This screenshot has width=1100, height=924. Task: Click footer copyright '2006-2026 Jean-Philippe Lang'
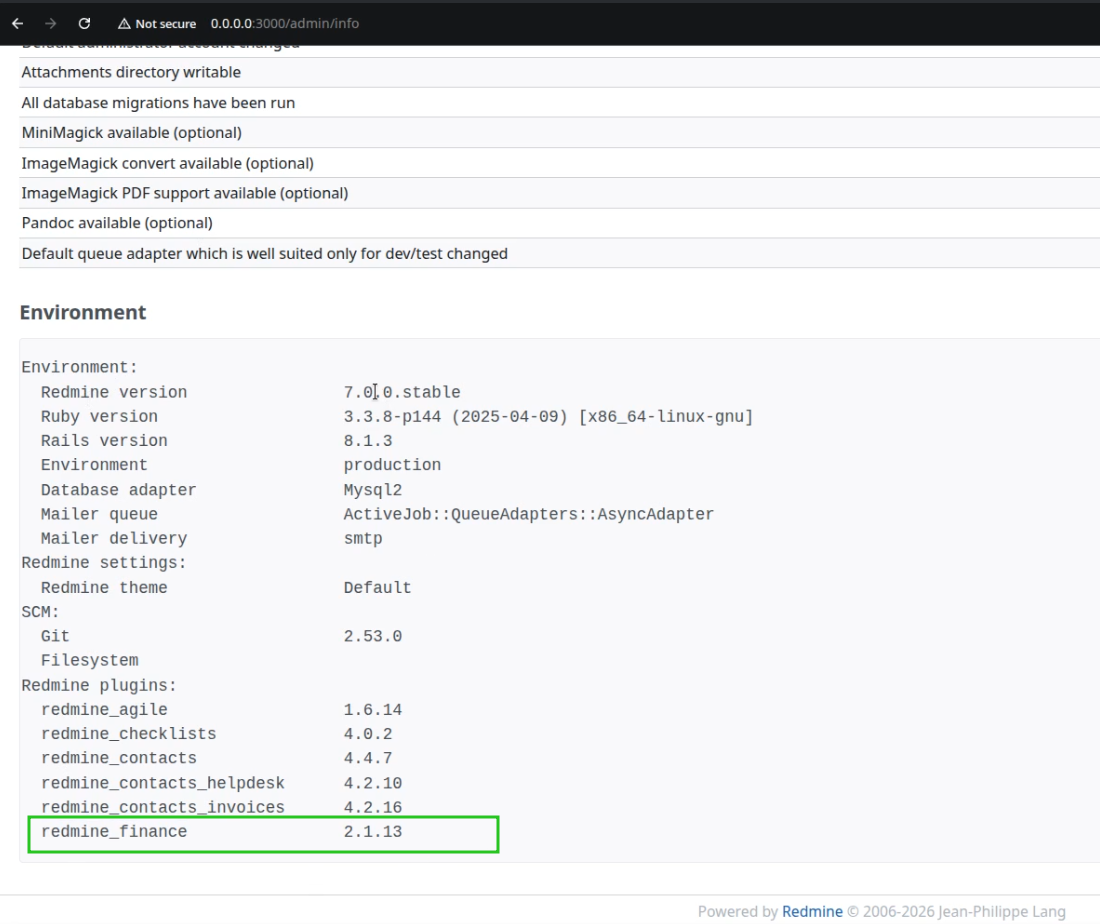pos(964,911)
